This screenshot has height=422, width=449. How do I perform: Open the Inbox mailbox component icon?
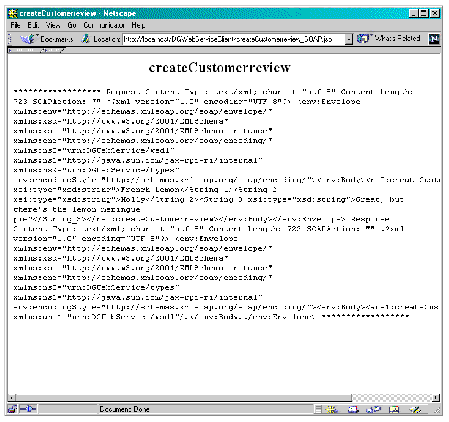[x=353, y=409]
